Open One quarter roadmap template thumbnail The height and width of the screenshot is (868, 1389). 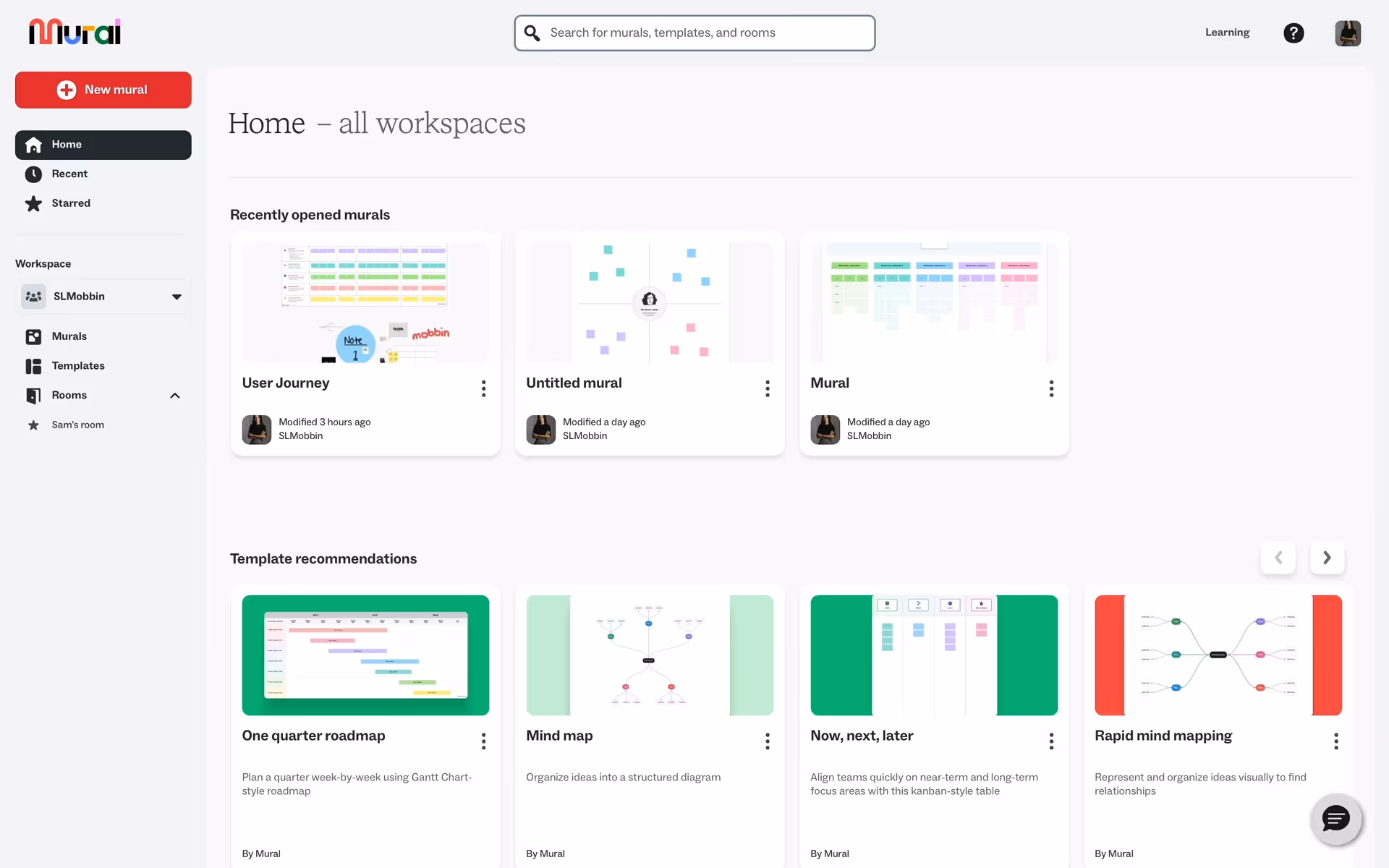[x=365, y=655]
